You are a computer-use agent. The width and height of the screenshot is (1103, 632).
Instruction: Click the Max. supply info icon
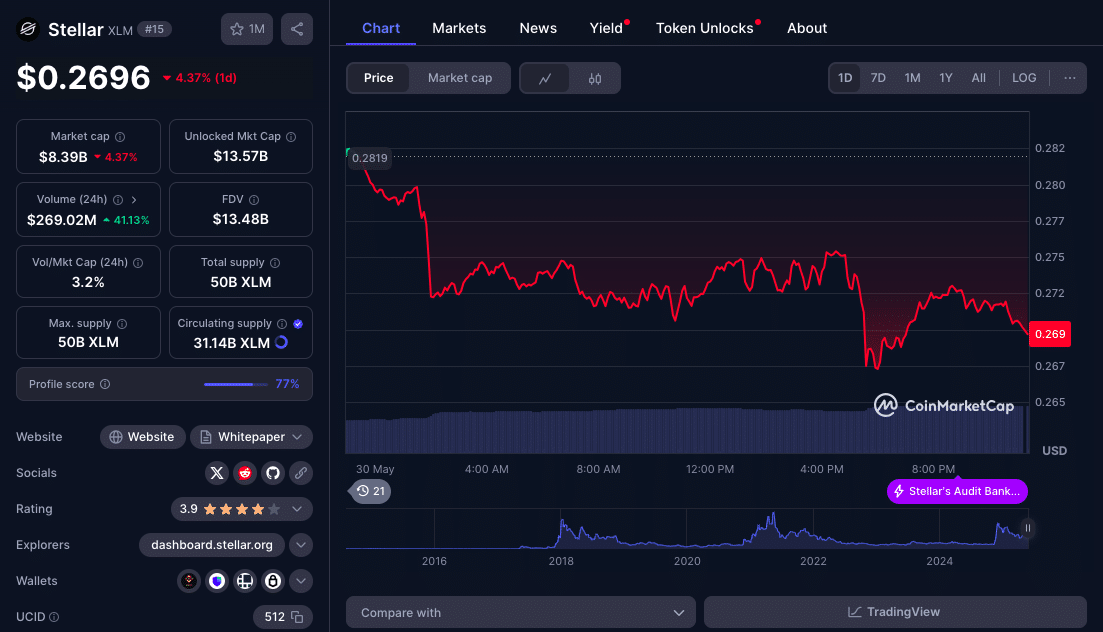click(122, 324)
